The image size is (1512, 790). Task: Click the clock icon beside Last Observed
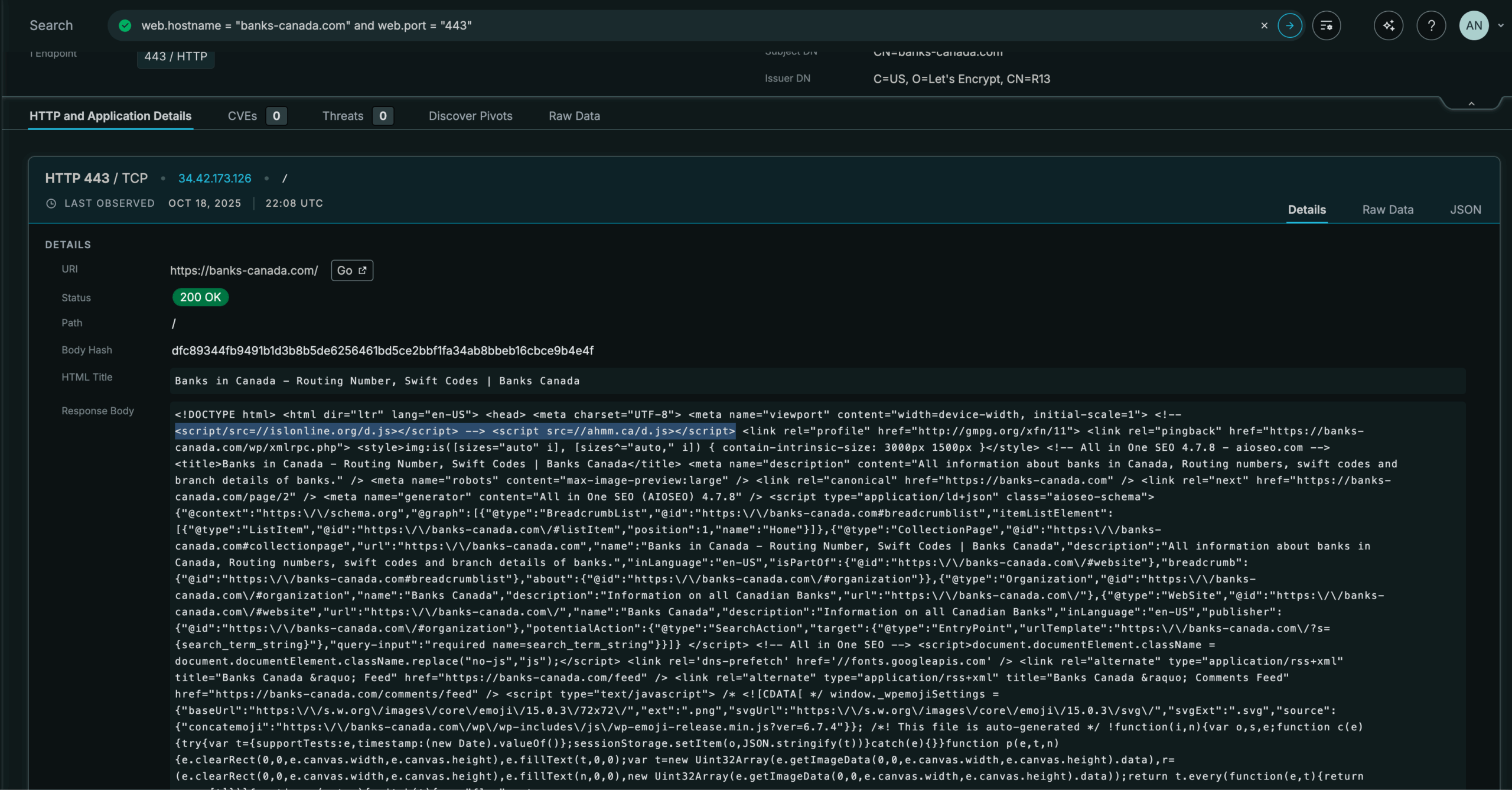pyautogui.click(x=51, y=203)
